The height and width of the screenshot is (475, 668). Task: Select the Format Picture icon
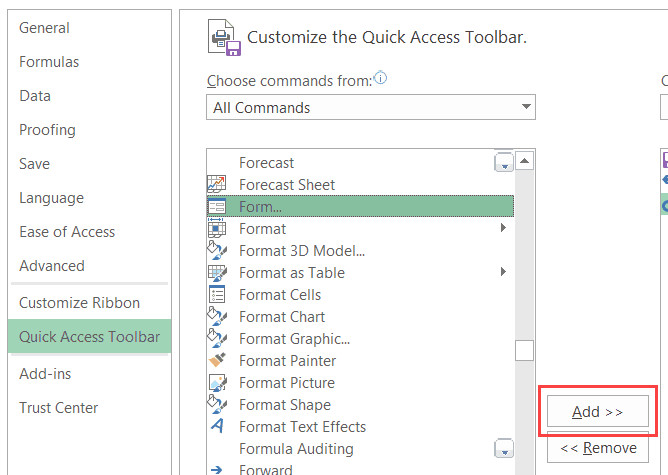217,383
